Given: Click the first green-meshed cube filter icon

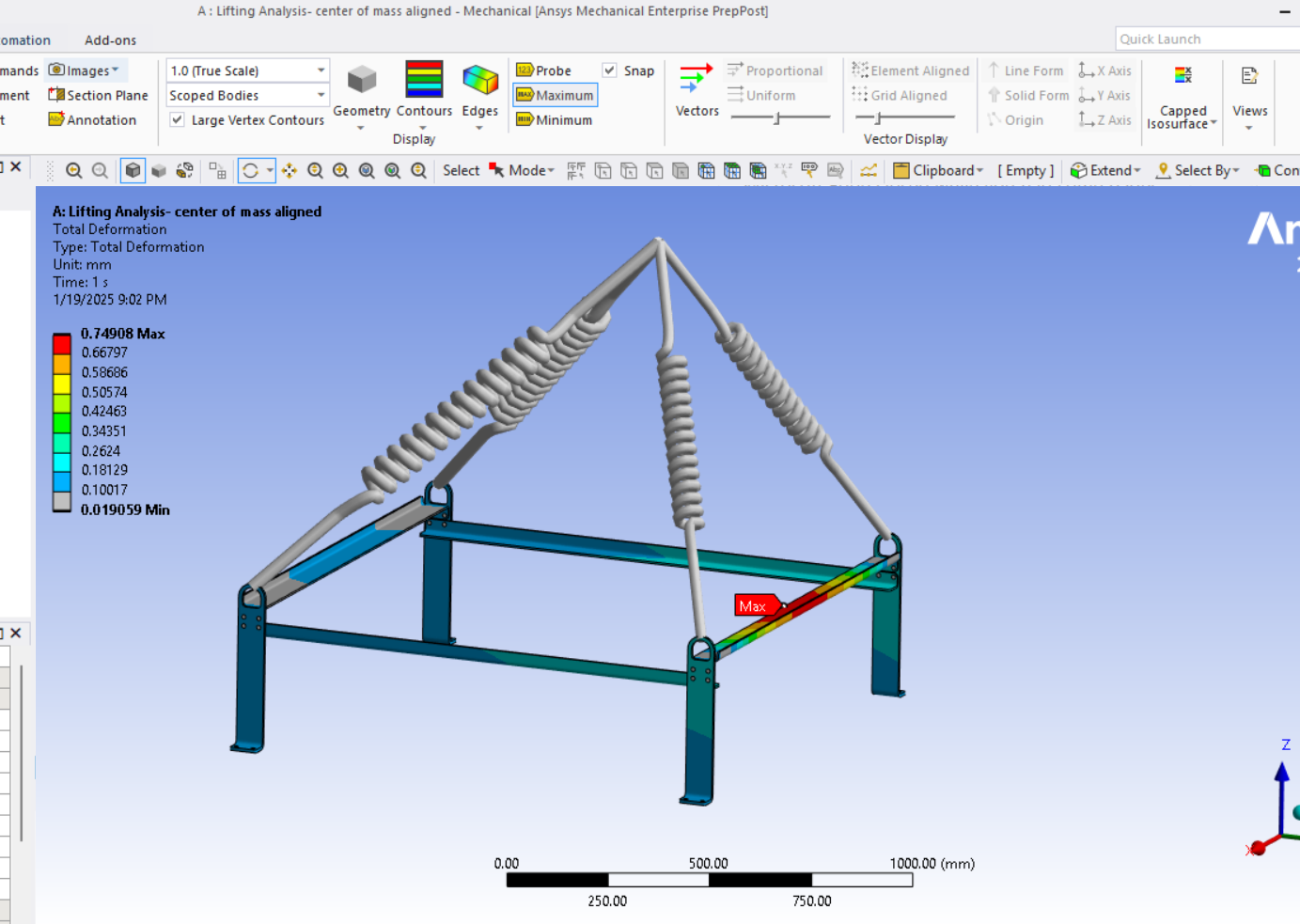Looking at the screenshot, I should point(706,170).
